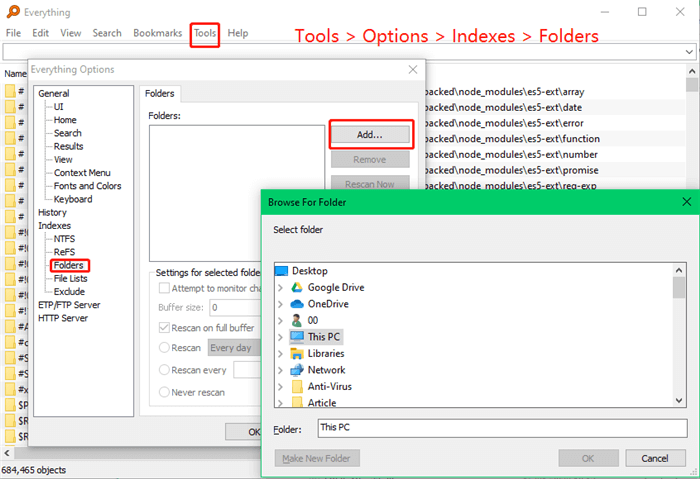Select NTFS in the options tree
Image resolution: width=700 pixels, height=479 pixels.
(64, 239)
